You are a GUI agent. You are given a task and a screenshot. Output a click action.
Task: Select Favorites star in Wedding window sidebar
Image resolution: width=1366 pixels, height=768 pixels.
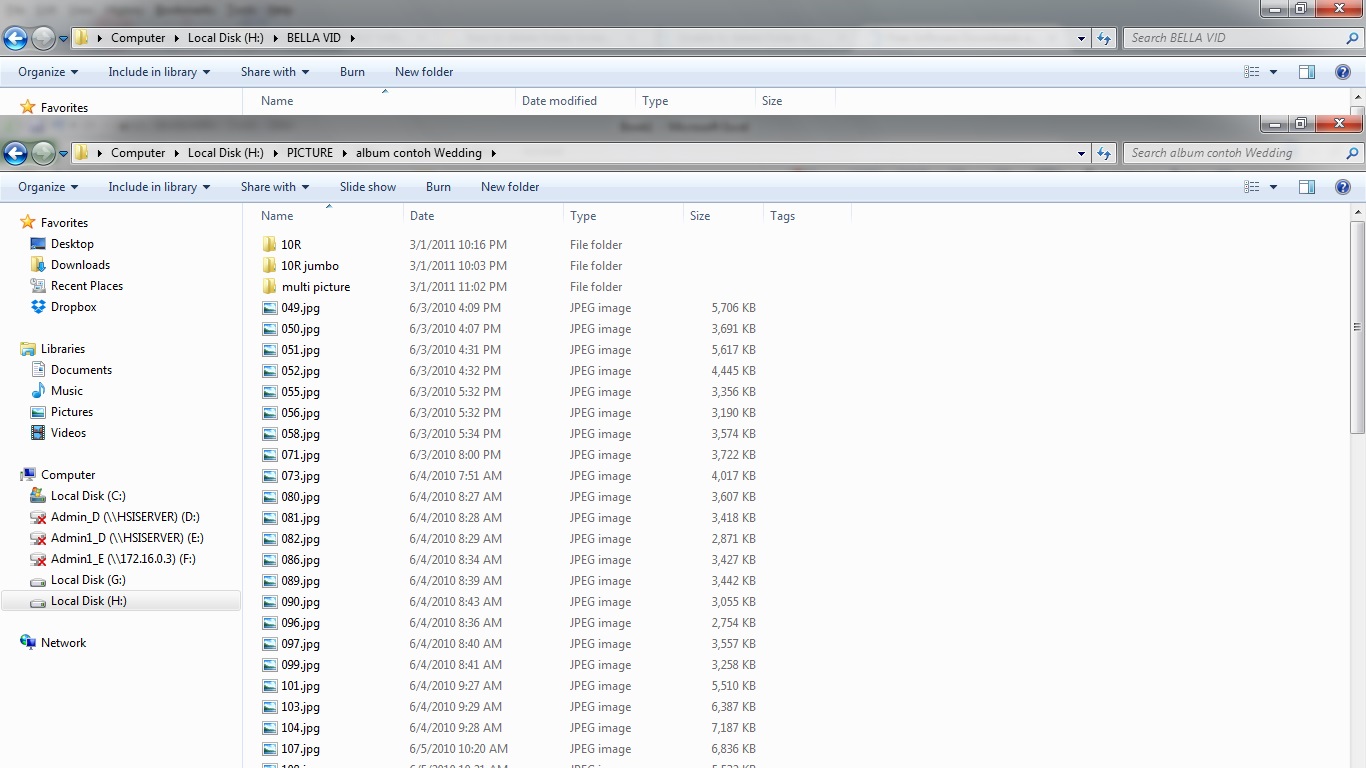pyautogui.click(x=28, y=222)
